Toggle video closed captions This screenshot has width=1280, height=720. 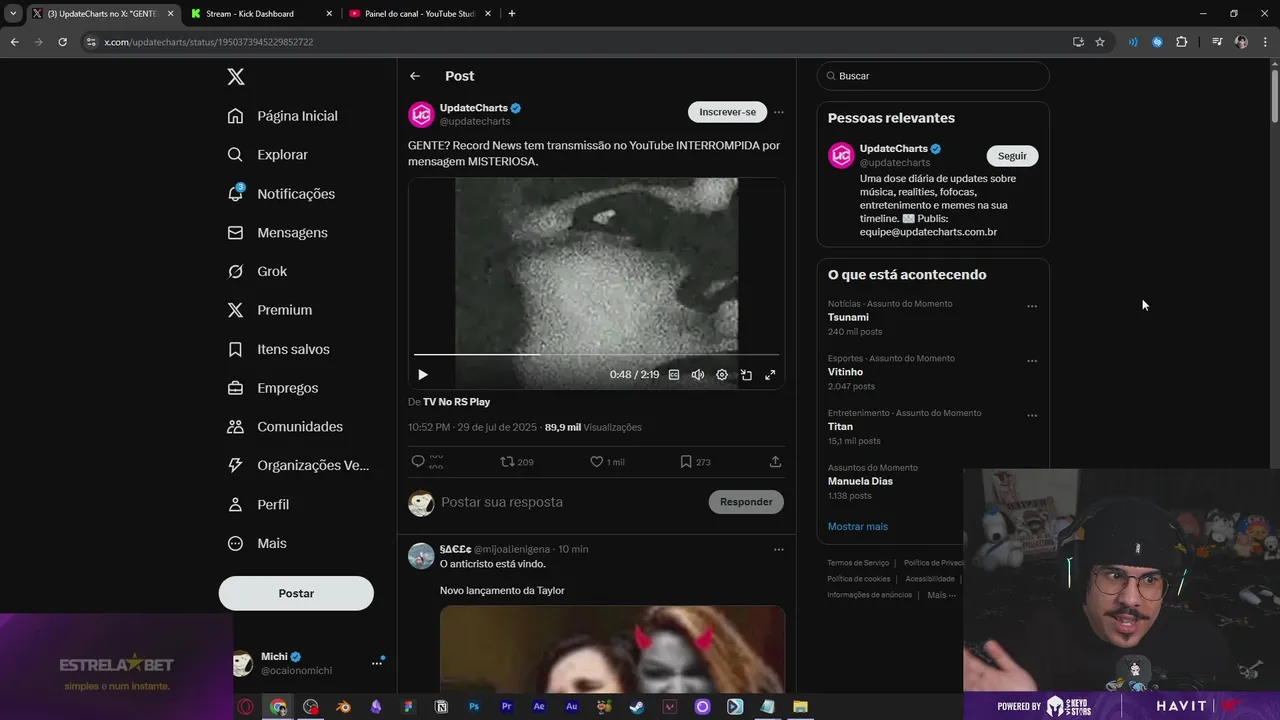coord(674,375)
